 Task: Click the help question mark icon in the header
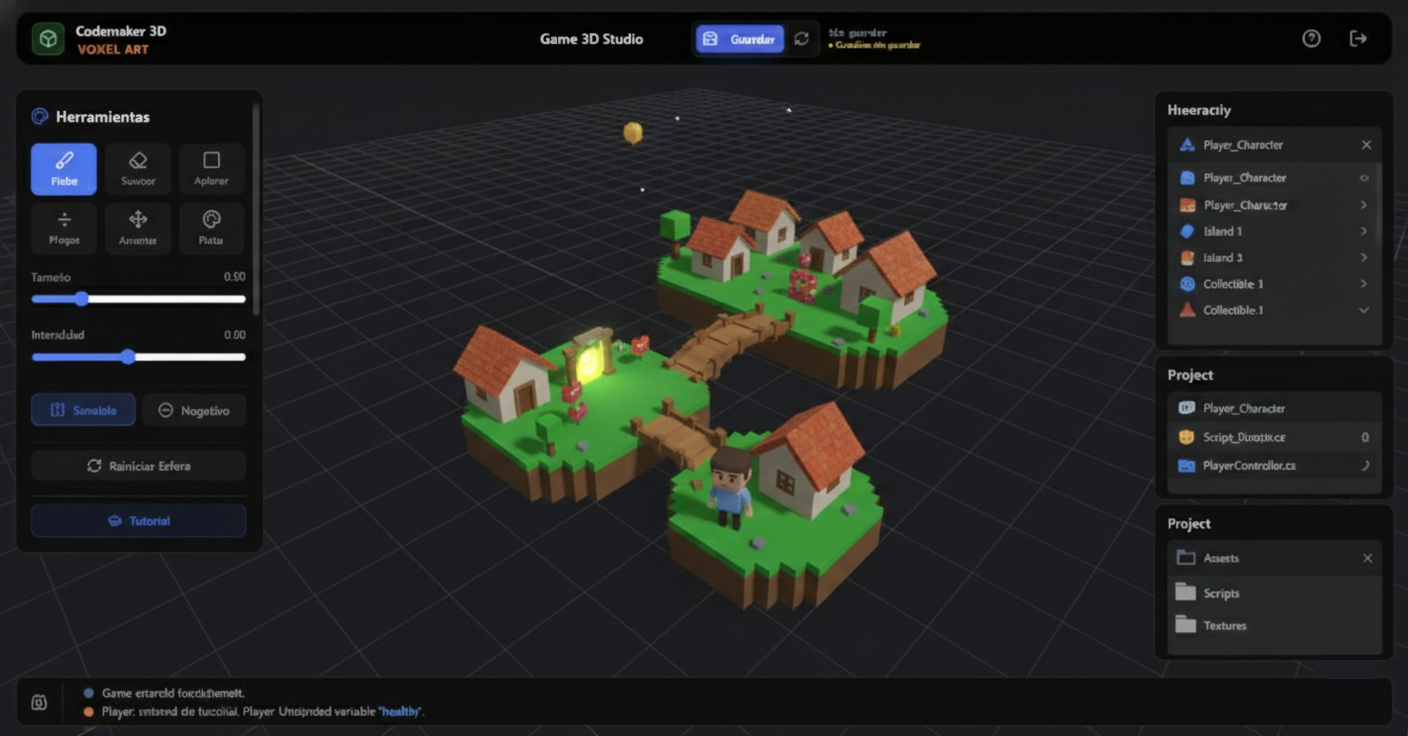point(1311,38)
